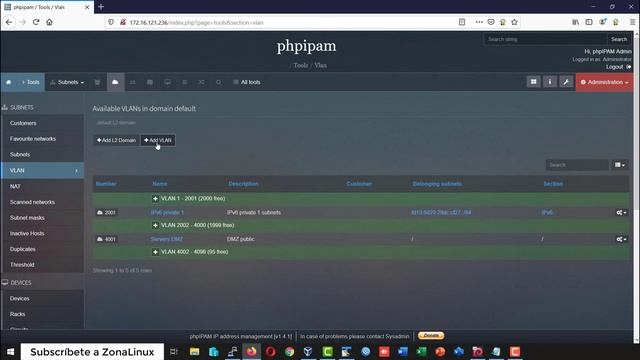Sort table by Number column header
The width and height of the screenshot is (640, 360).
pyautogui.click(x=106, y=184)
